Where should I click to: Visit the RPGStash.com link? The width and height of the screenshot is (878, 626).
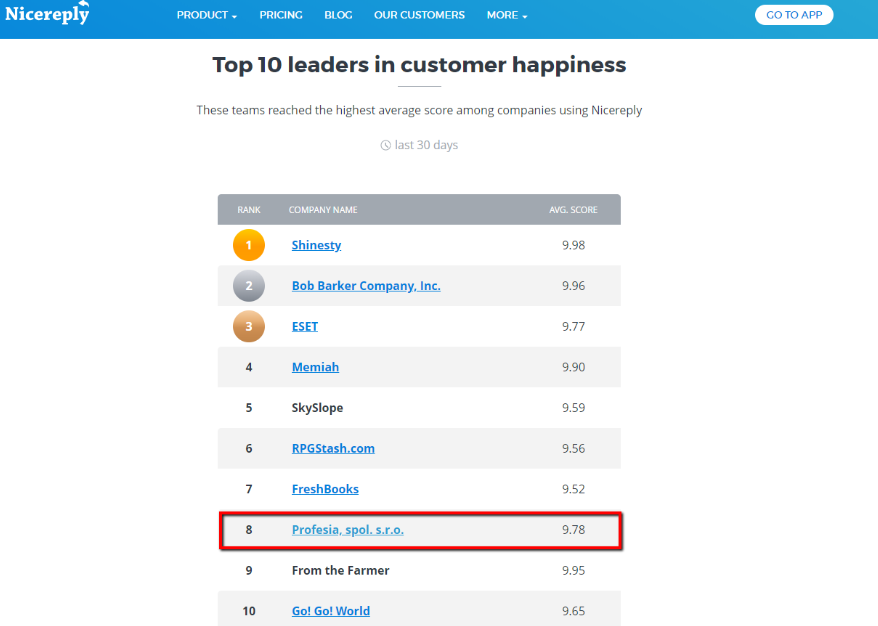pyautogui.click(x=333, y=448)
